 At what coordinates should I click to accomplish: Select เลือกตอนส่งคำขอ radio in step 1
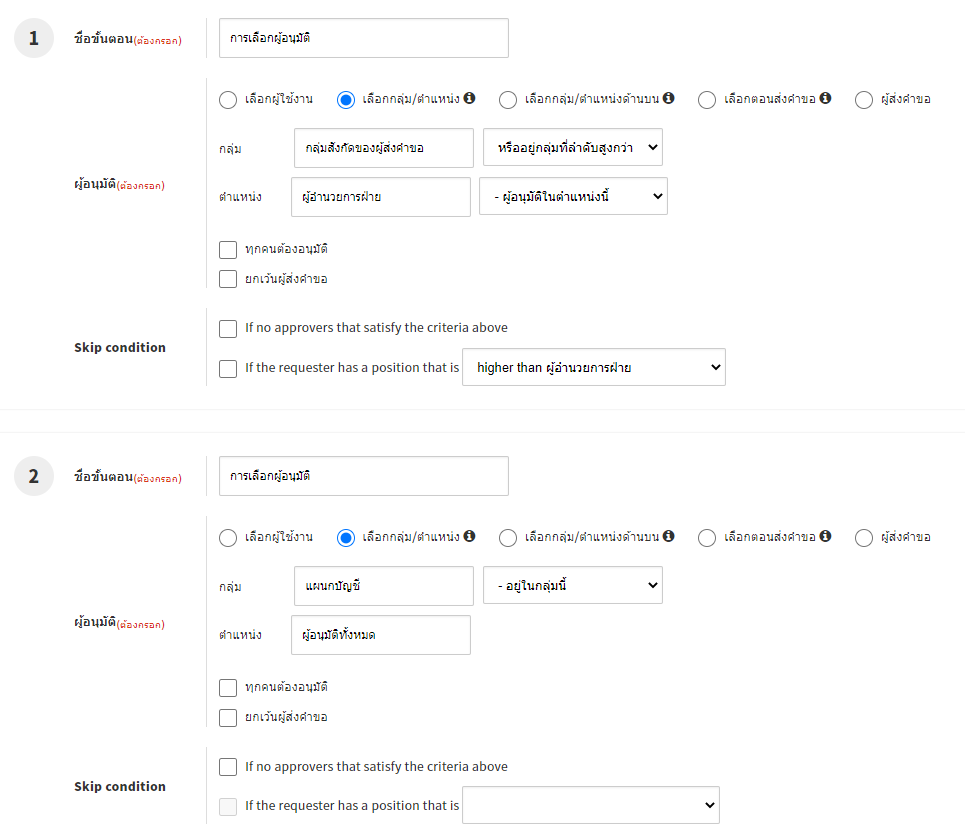(707, 99)
